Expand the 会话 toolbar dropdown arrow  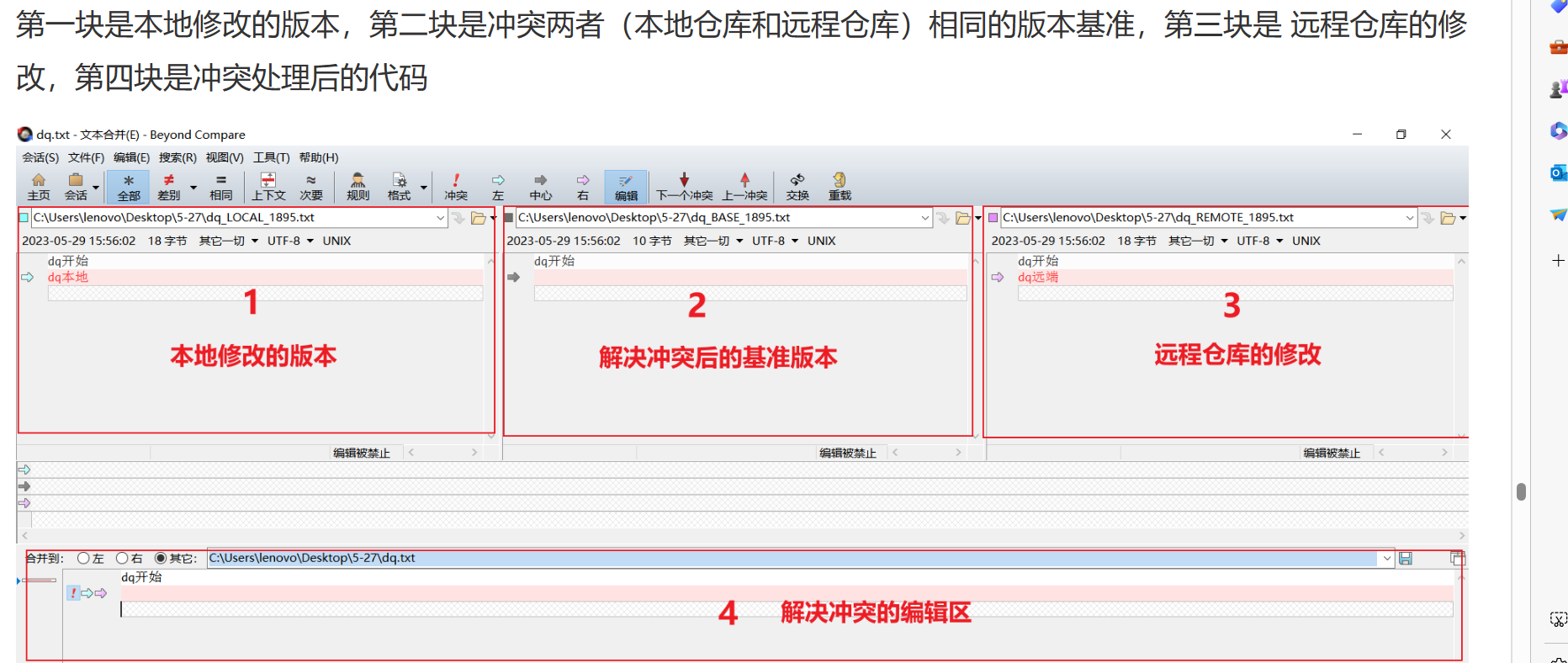point(96,188)
